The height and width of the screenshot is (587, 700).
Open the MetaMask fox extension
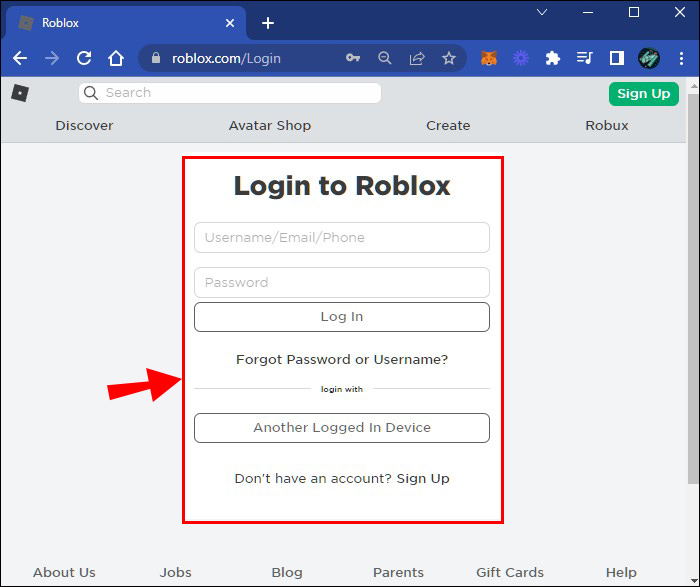pos(489,58)
